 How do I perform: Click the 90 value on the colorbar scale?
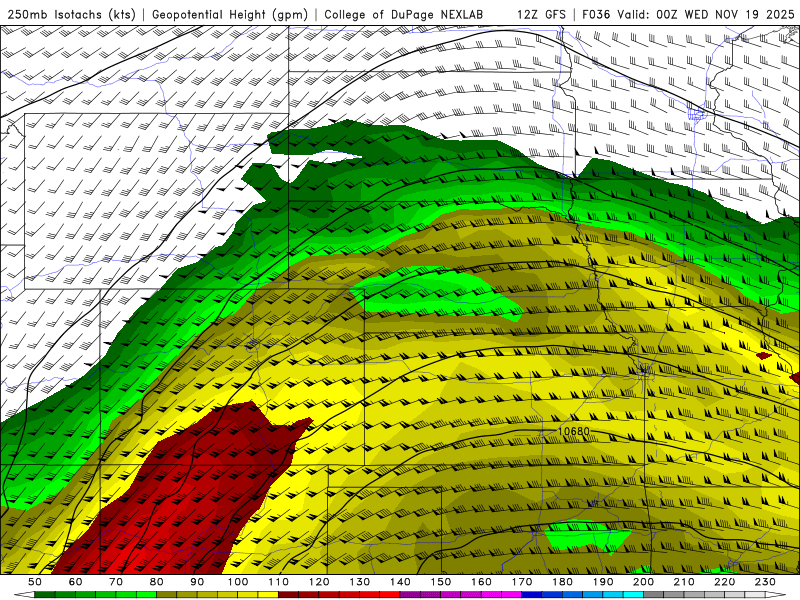197,582
